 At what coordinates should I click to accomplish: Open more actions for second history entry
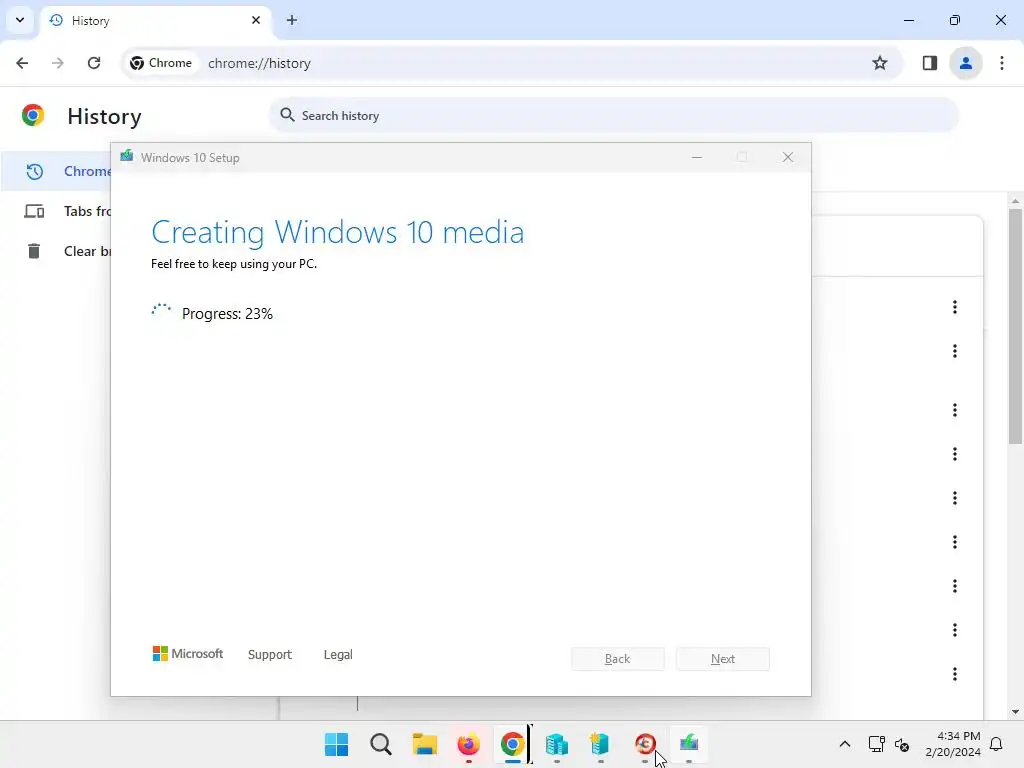pos(955,351)
